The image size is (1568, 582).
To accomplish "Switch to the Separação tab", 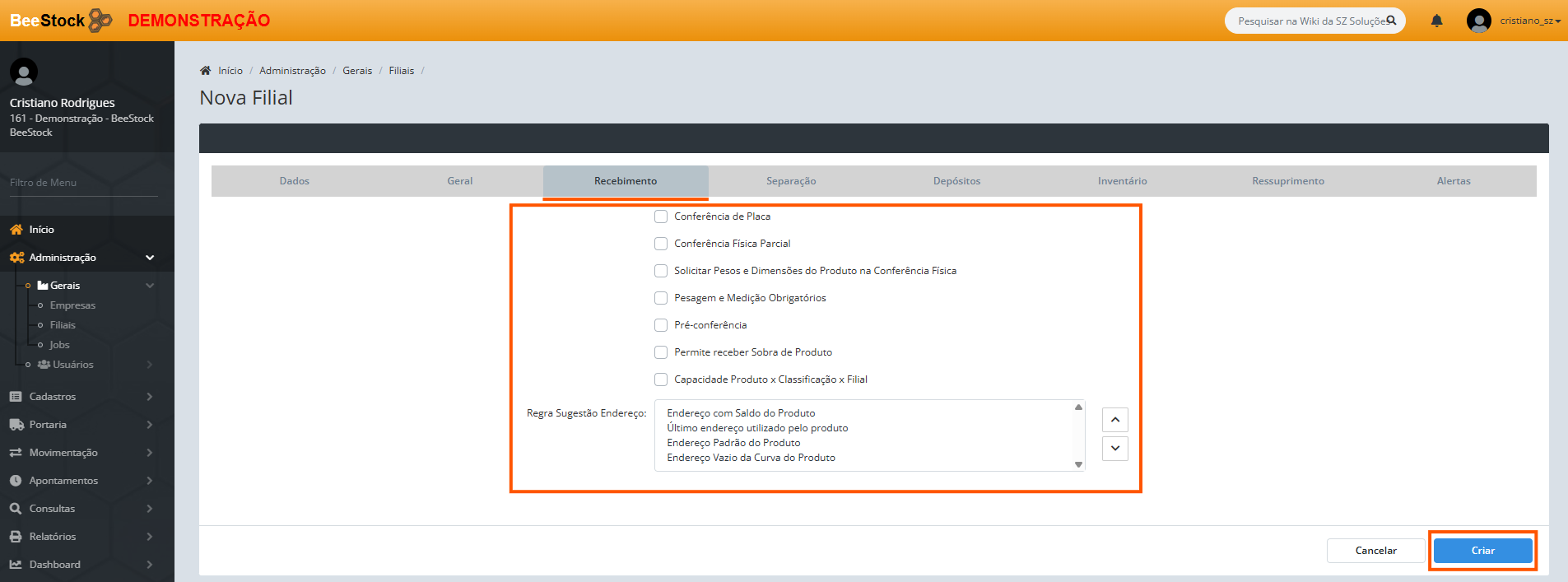I will pyautogui.click(x=791, y=181).
